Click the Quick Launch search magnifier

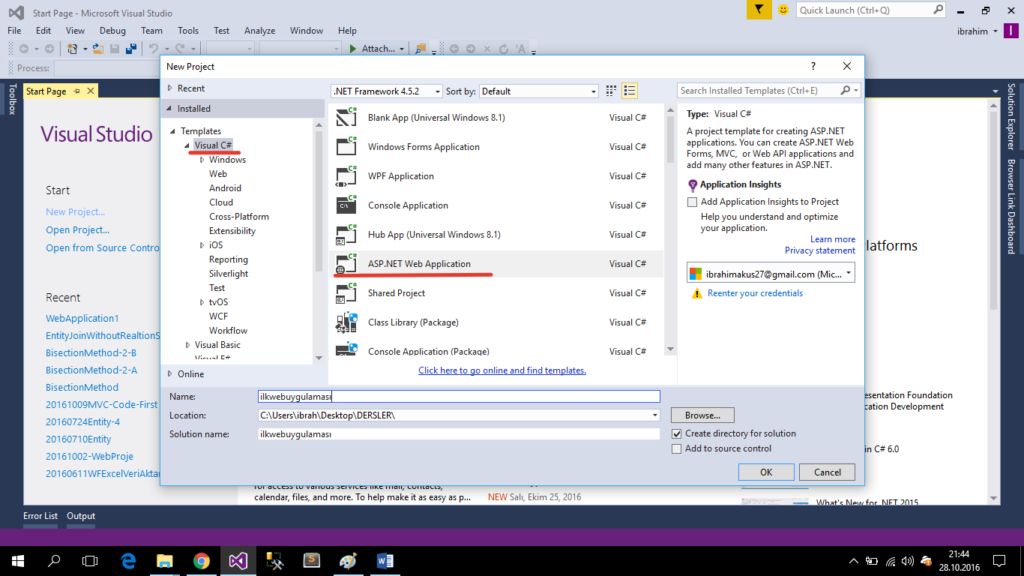pos(938,10)
